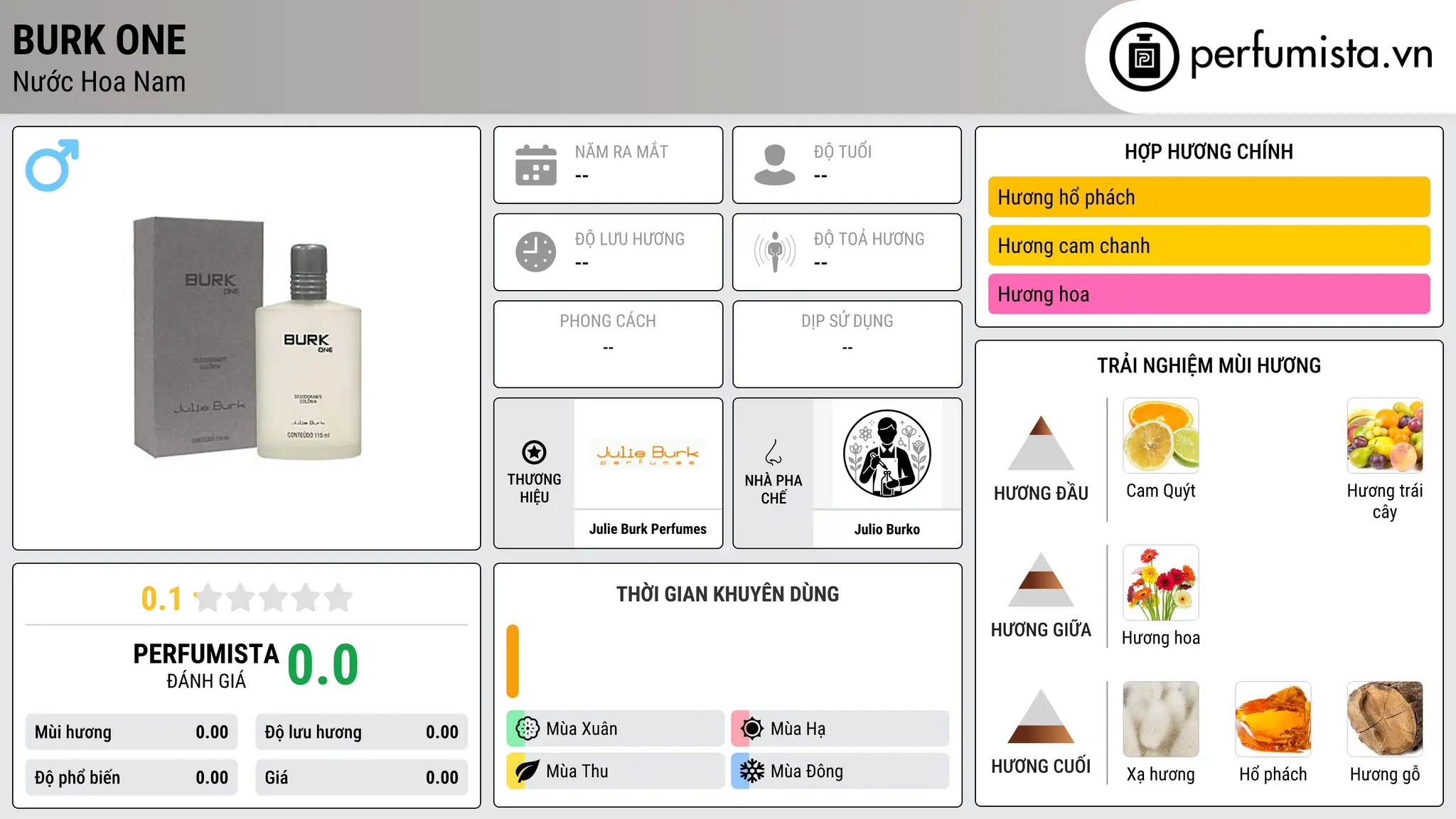This screenshot has width=1456, height=819.
Task: Open the Julie Burk Perfumes brand link
Action: (648, 529)
